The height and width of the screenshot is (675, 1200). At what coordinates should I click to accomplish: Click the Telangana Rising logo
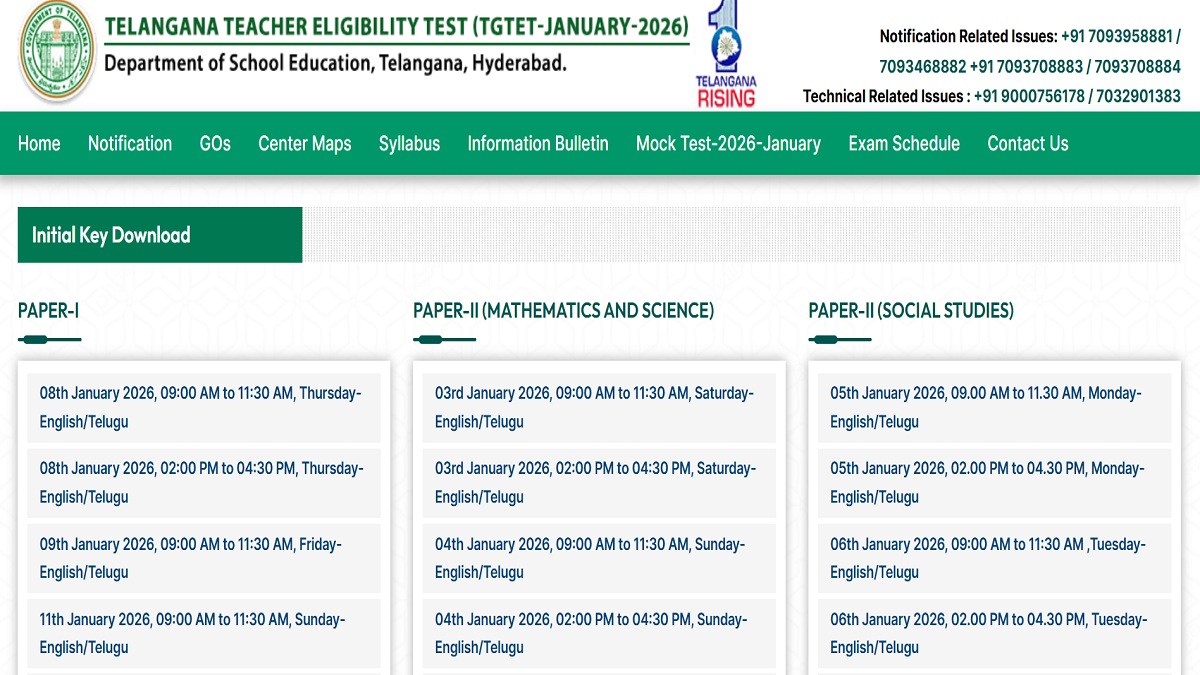tap(726, 50)
